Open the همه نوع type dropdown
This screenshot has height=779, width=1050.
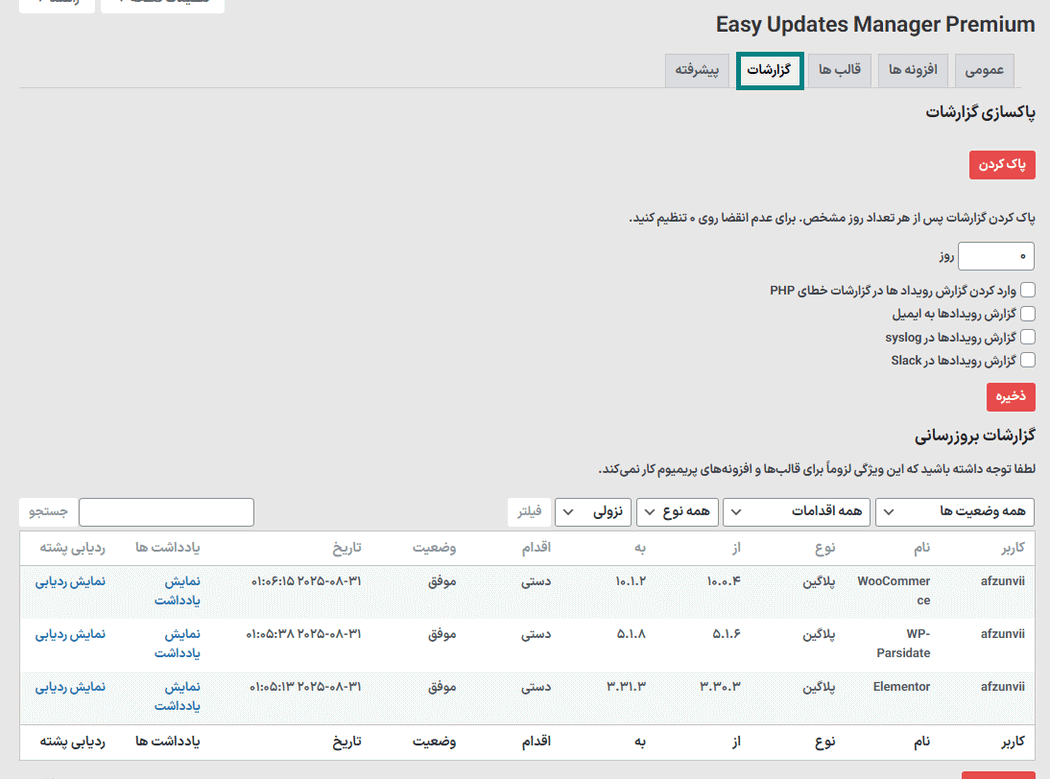677,512
